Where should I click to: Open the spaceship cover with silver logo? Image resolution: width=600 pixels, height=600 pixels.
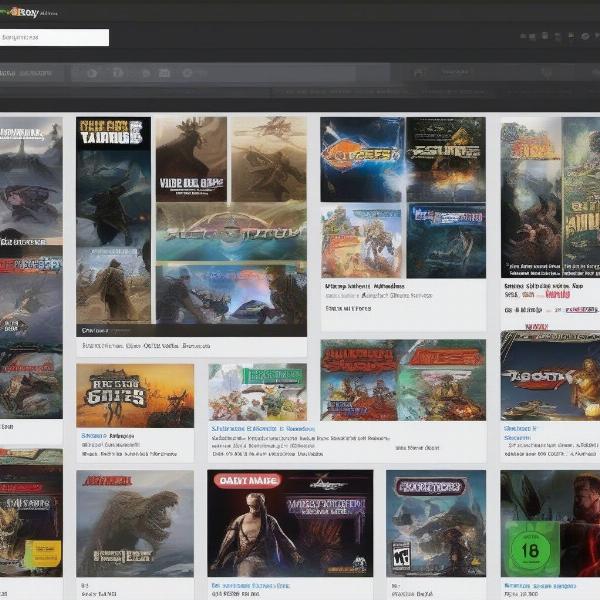pyautogui.click(x=550, y=376)
